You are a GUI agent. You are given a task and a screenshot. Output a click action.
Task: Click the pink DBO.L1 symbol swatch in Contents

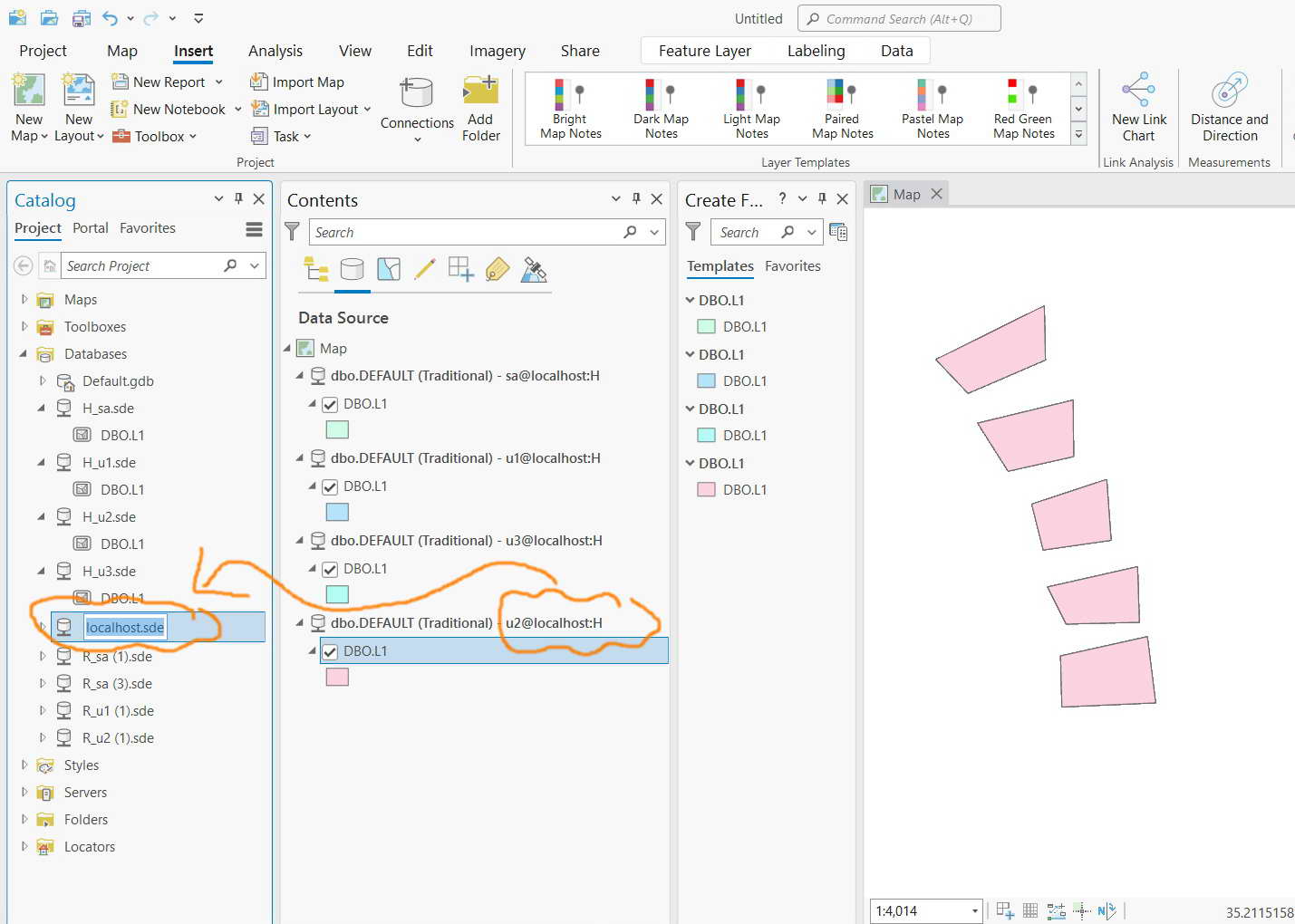[x=337, y=677]
